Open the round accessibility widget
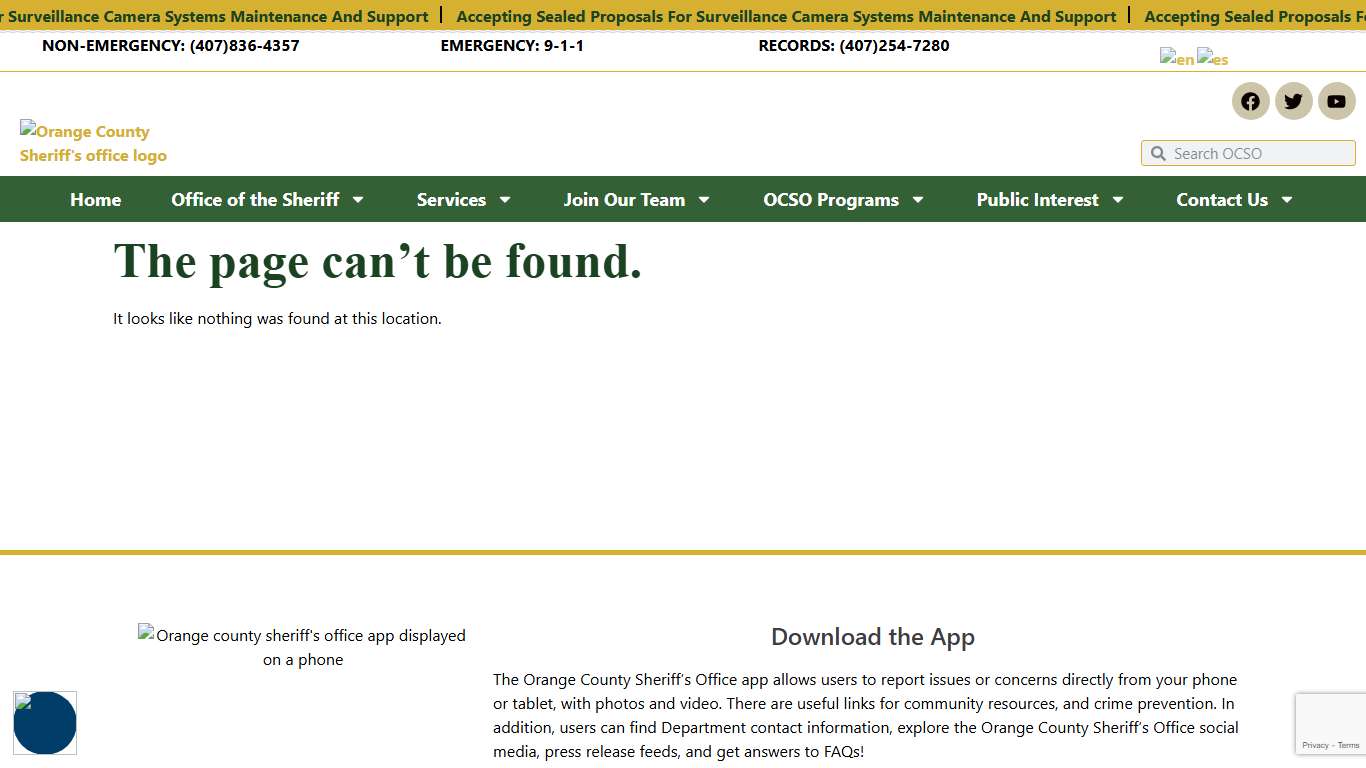The width and height of the screenshot is (1366, 768). 45,723
